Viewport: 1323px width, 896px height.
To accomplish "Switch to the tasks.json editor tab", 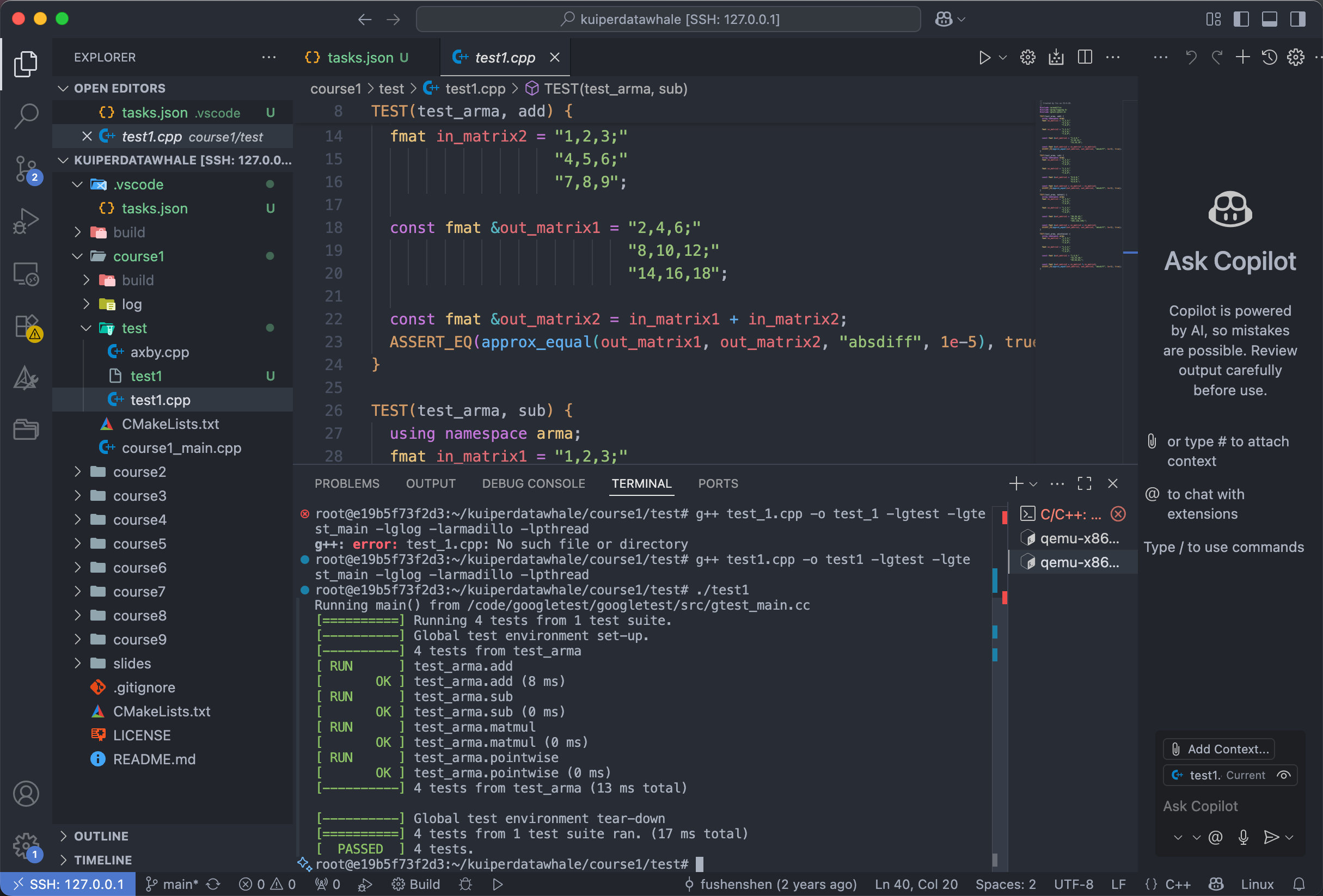I will coord(360,58).
